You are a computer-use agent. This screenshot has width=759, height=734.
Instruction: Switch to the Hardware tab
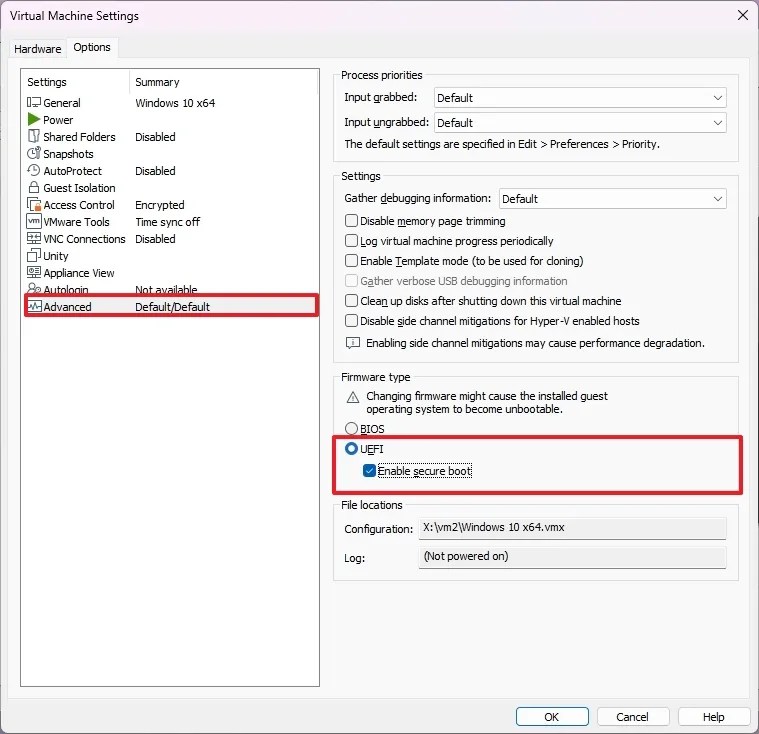38,49
